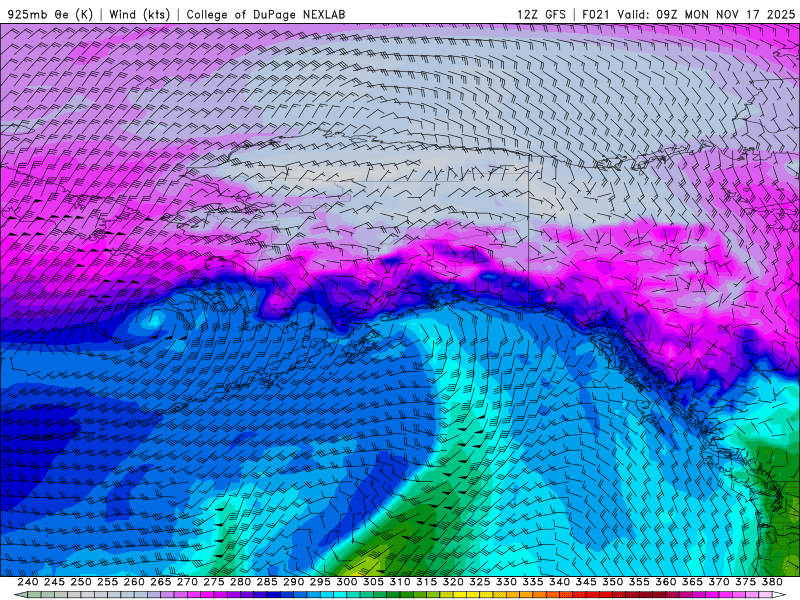This screenshot has width=800, height=600.
Task: Click the 240 colorbar label
Action: 28,582
